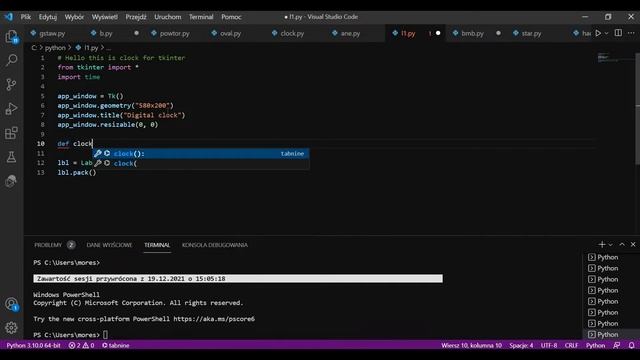The height and width of the screenshot is (360, 640).
Task: Open the Testing flask view
Action: [11, 157]
